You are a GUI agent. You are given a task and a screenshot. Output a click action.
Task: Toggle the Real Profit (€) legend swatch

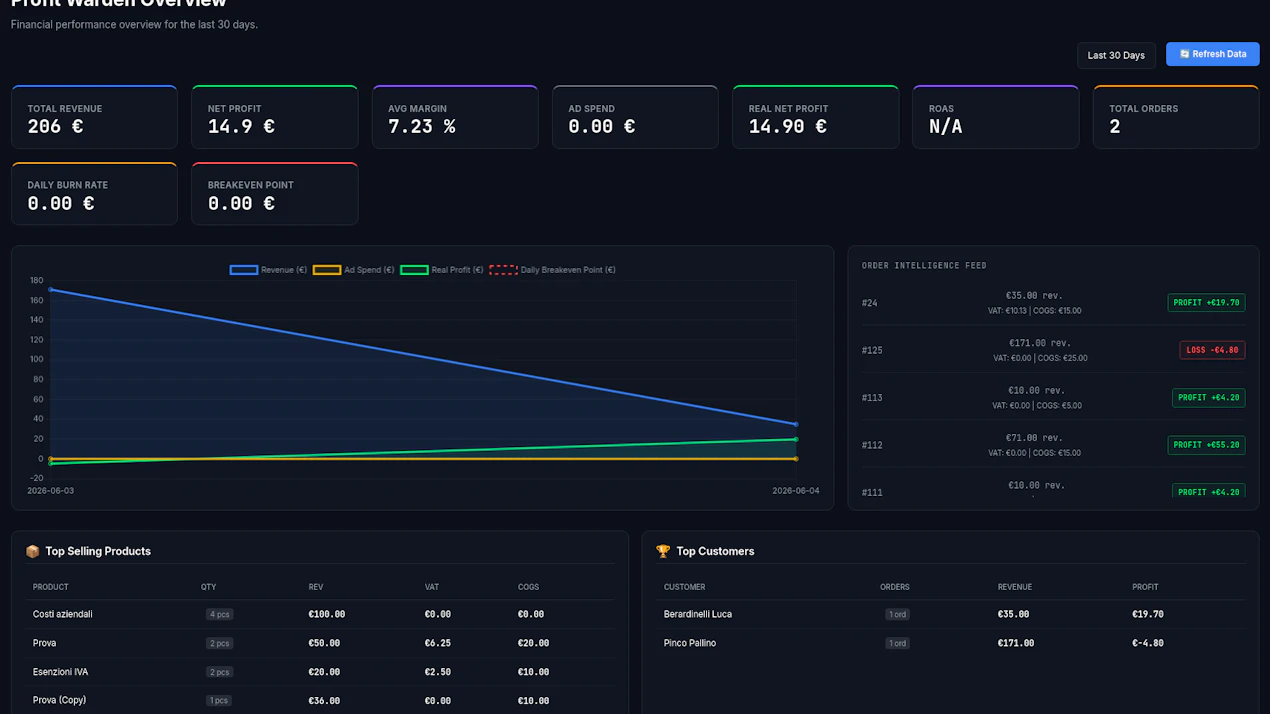pyautogui.click(x=414, y=270)
